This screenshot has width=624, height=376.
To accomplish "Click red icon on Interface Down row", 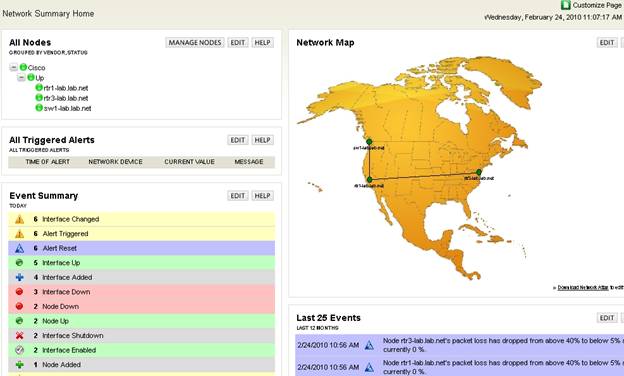I will 19,292.
